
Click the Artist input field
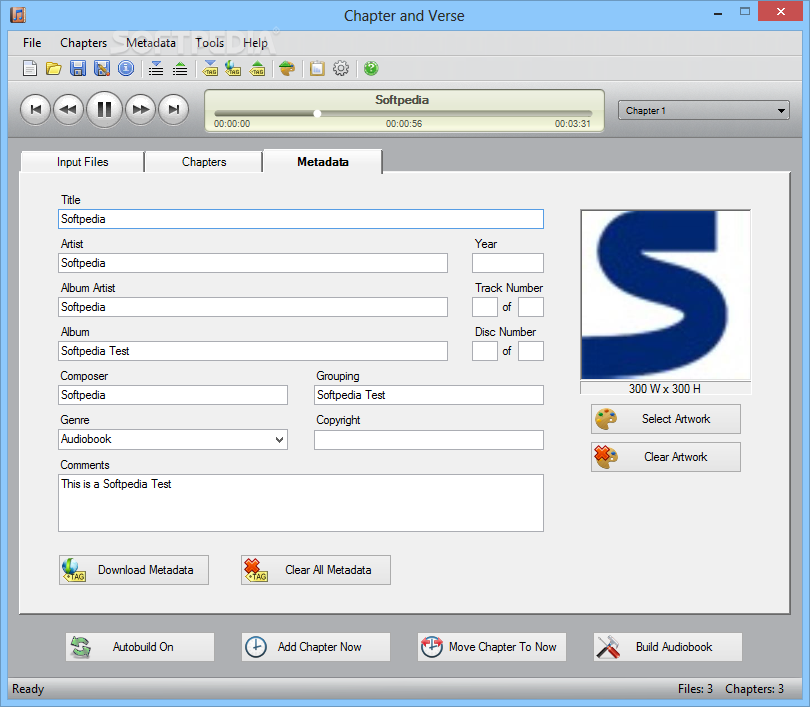coord(253,263)
